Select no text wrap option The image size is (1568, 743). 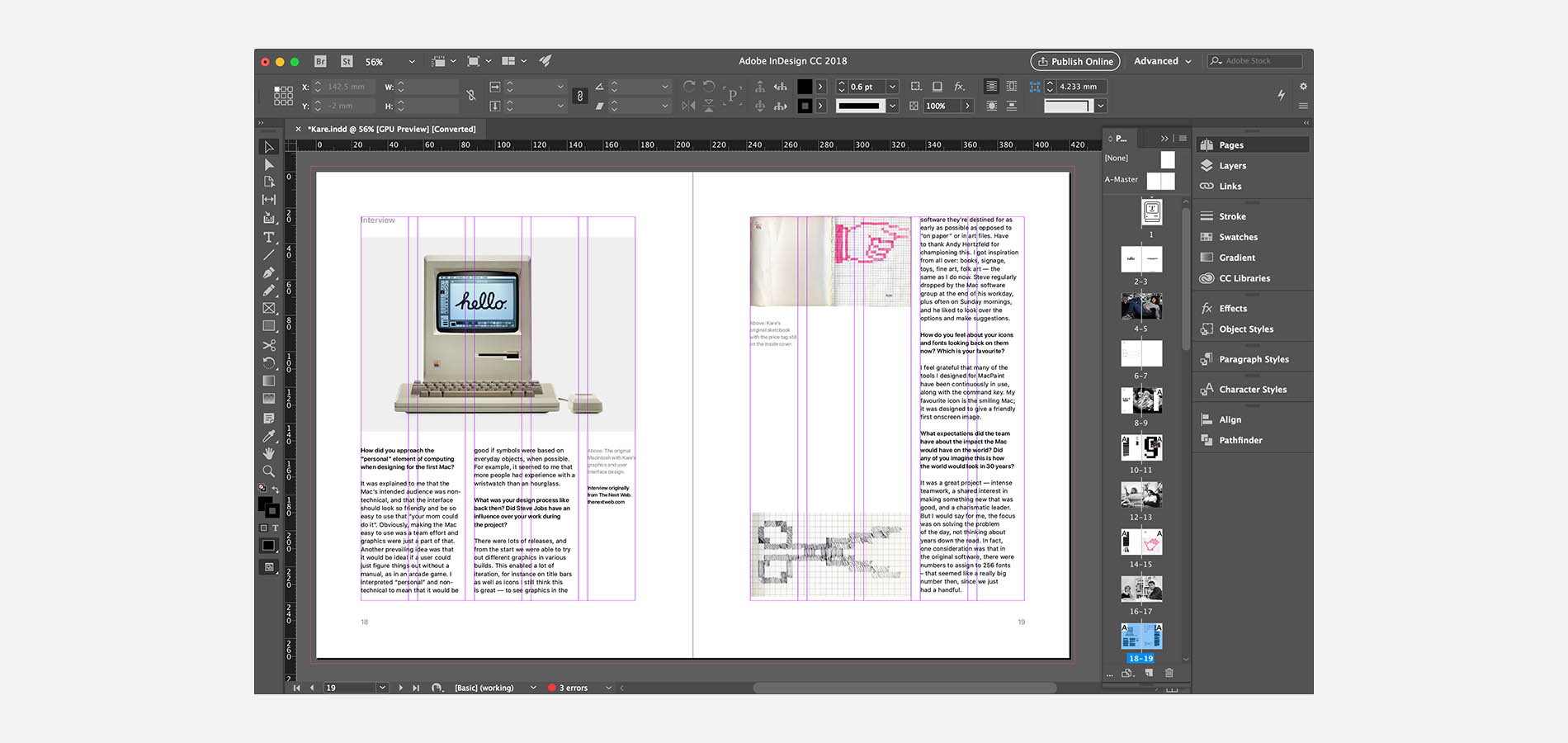pyautogui.click(x=992, y=86)
